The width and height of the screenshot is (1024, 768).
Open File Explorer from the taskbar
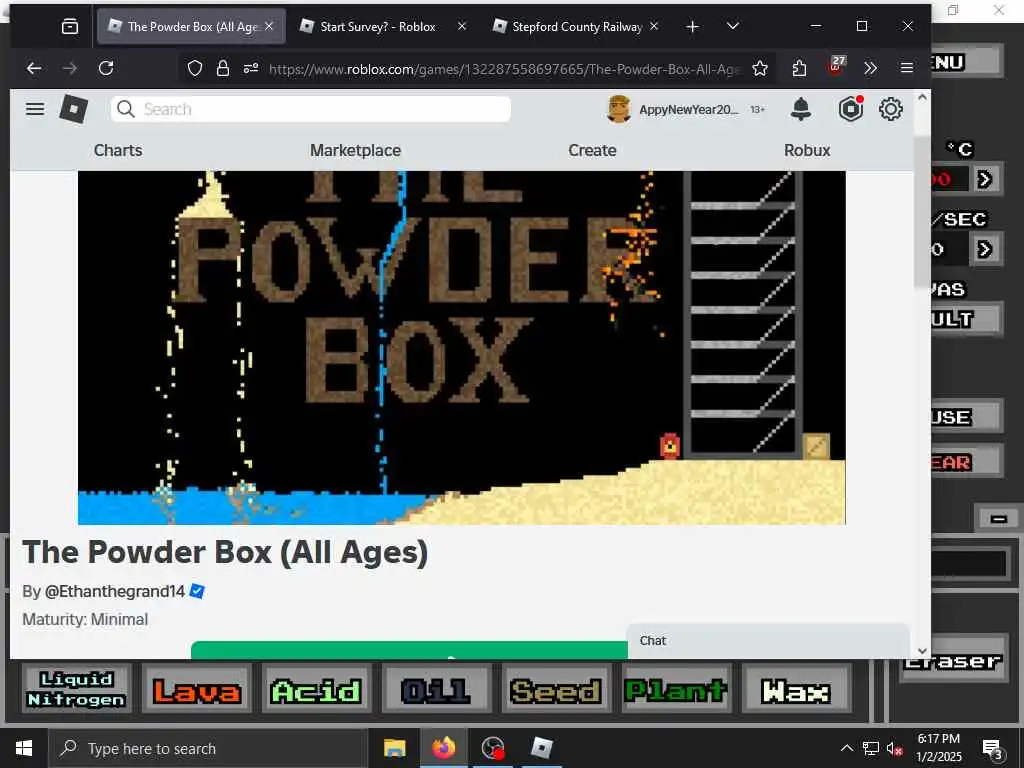point(394,748)
